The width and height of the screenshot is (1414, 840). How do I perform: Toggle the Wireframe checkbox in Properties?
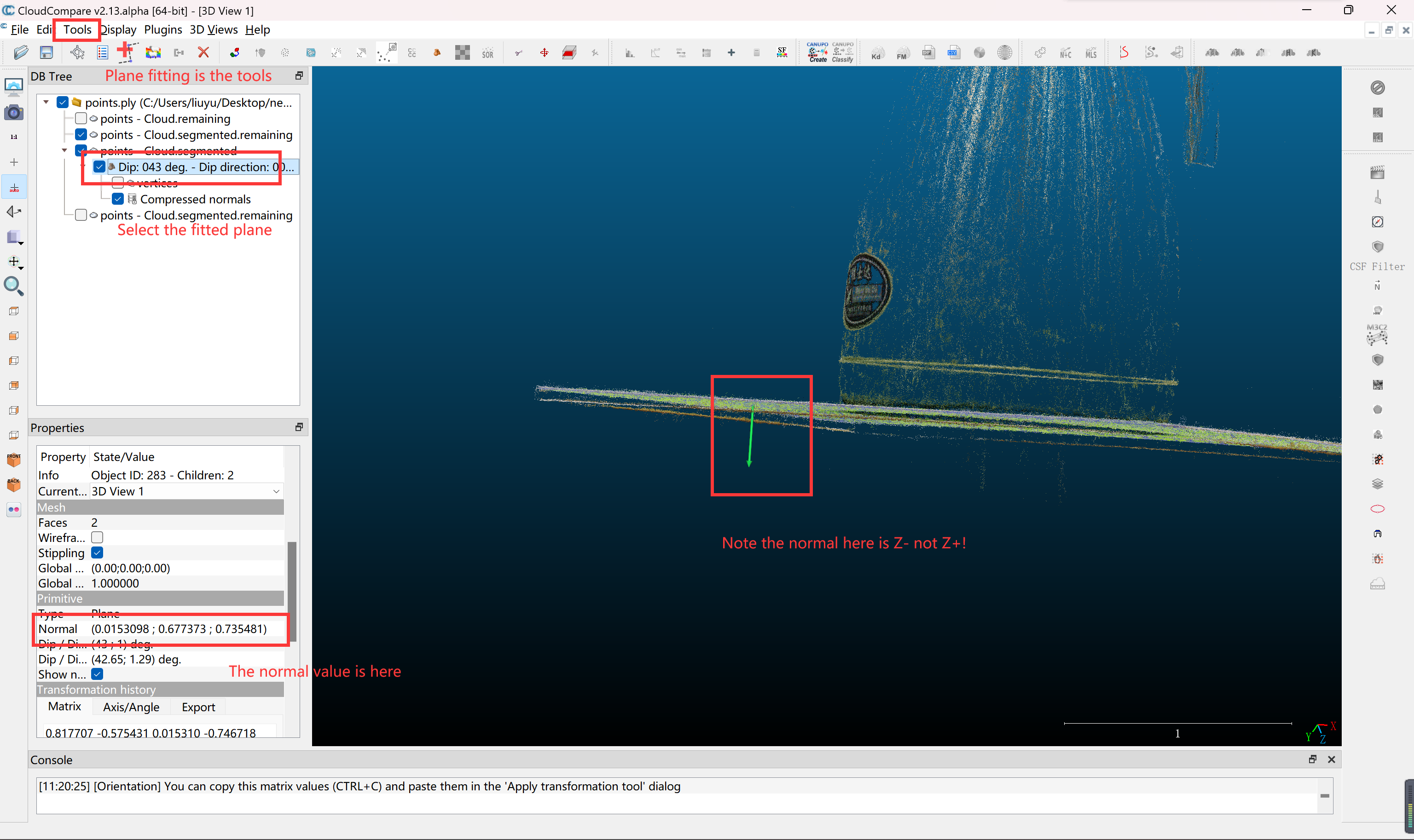click(x=98, y=537)
